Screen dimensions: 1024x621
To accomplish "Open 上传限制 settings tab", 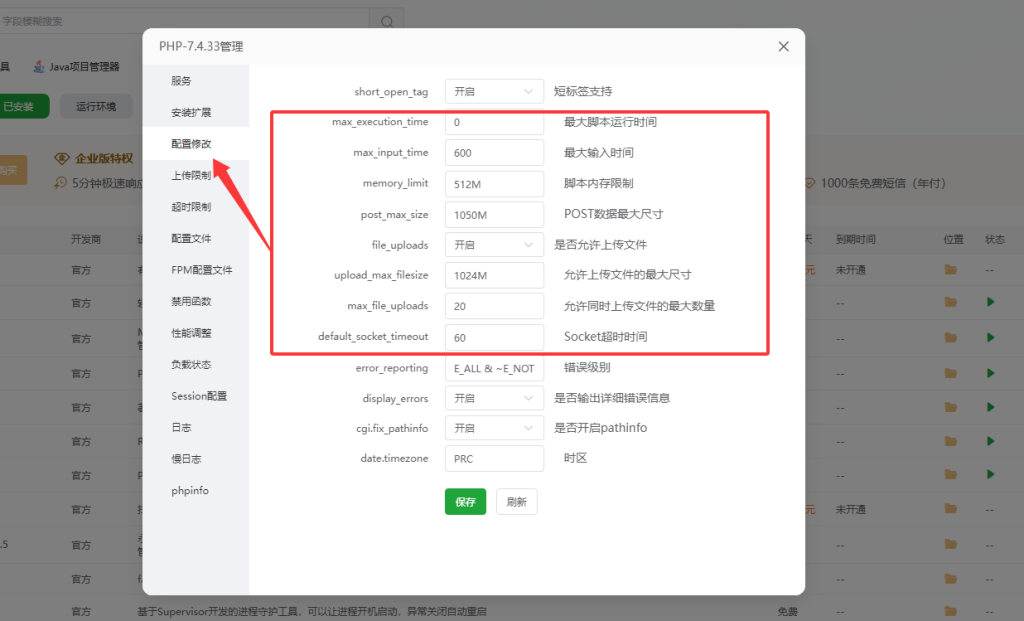I will point(196,175).
